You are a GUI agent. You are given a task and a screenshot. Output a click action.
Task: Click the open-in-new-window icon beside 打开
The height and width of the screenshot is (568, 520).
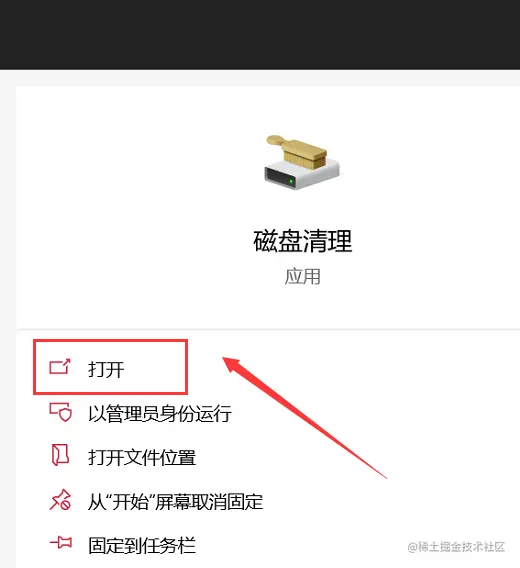click(60, 367)
